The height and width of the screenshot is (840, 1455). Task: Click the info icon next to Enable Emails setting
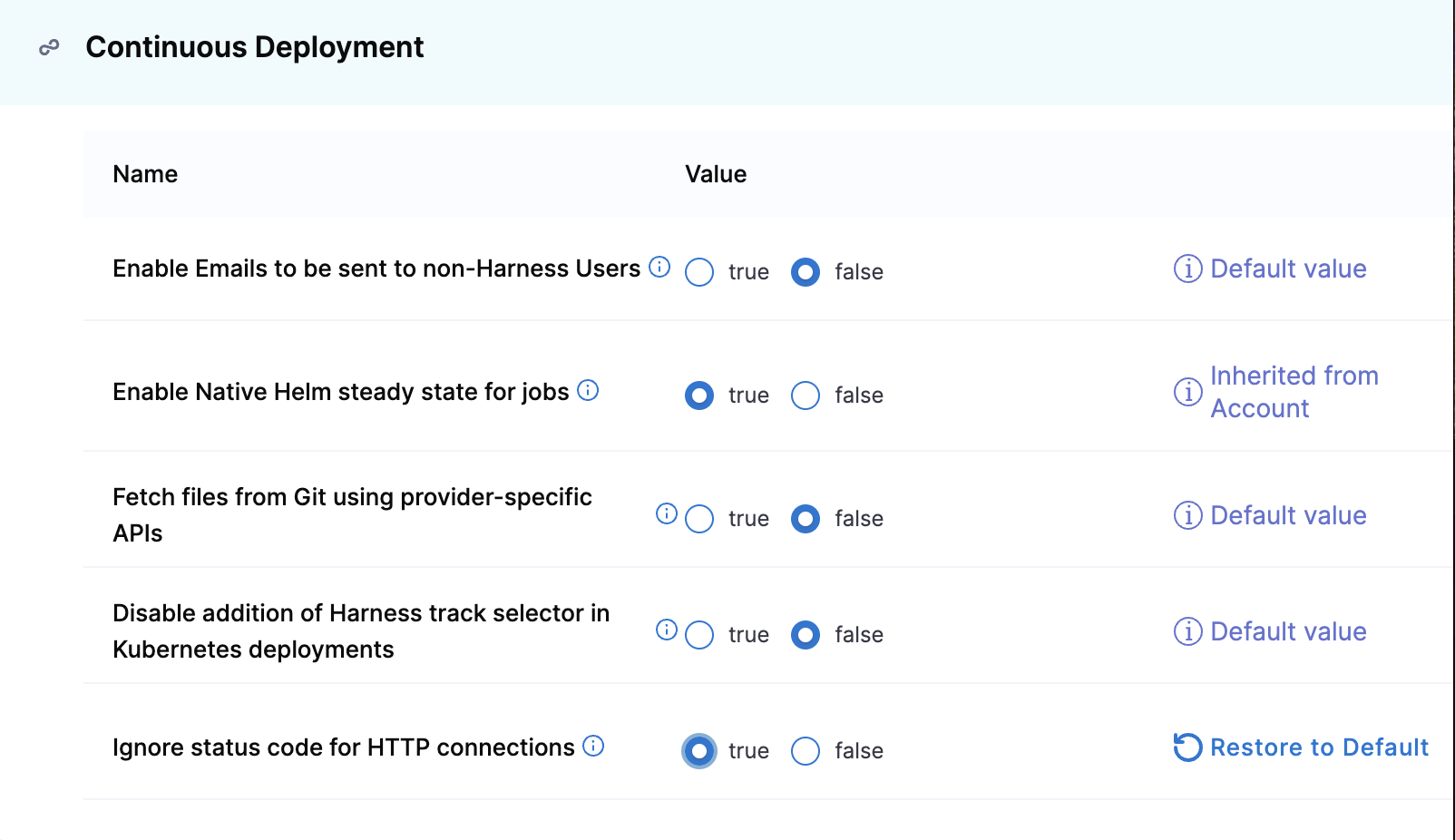coord(660,267)
